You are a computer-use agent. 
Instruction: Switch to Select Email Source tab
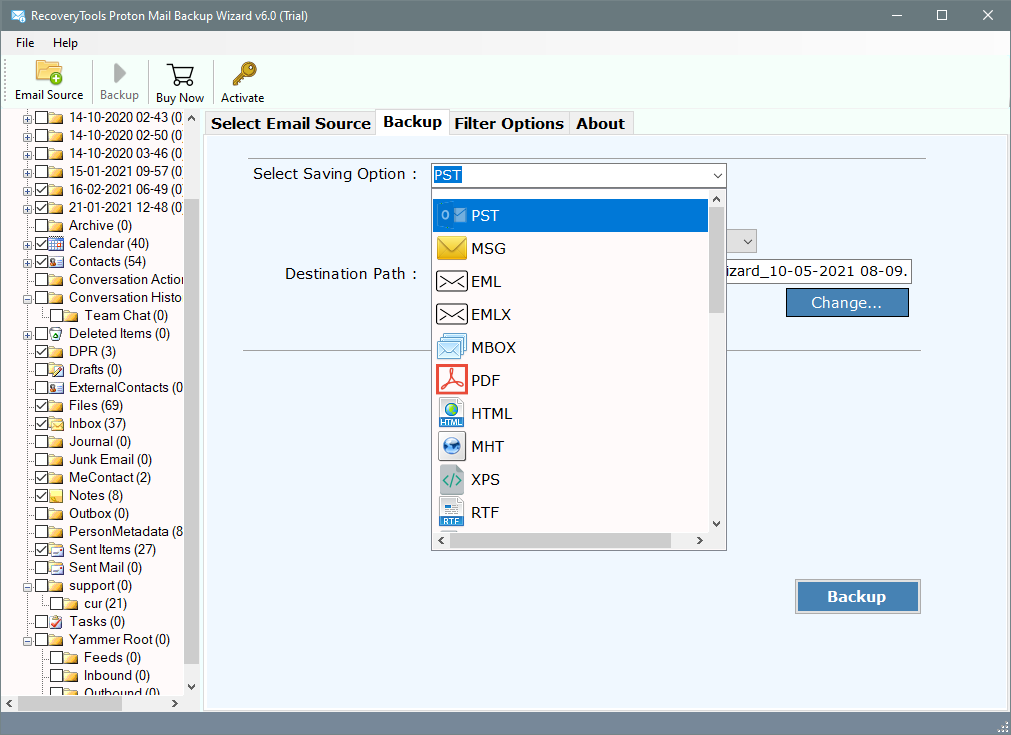tap(291, 123)
